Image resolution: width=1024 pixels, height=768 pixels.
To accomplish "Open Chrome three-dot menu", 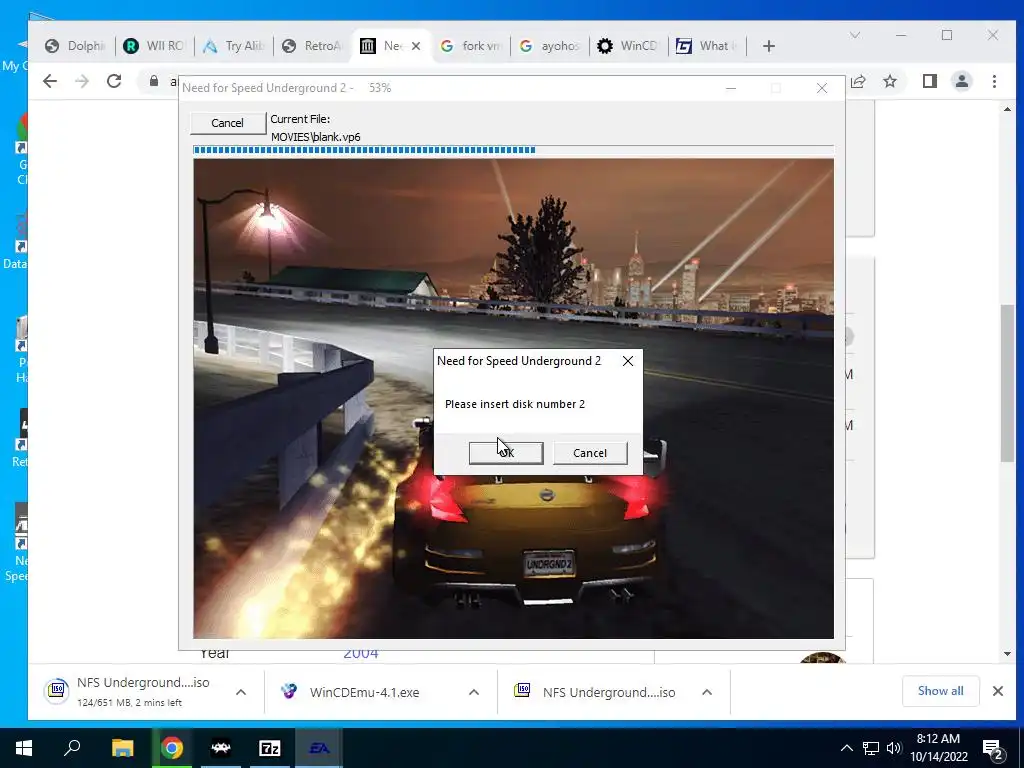I will click(994, 81).
